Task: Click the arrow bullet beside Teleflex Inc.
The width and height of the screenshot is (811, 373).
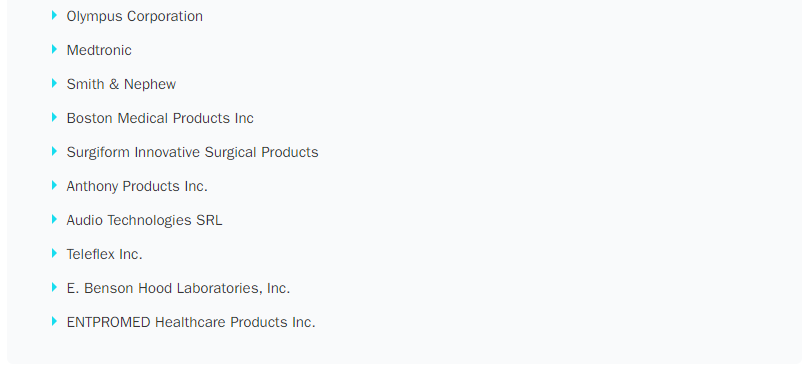Action: coord(54,253)
